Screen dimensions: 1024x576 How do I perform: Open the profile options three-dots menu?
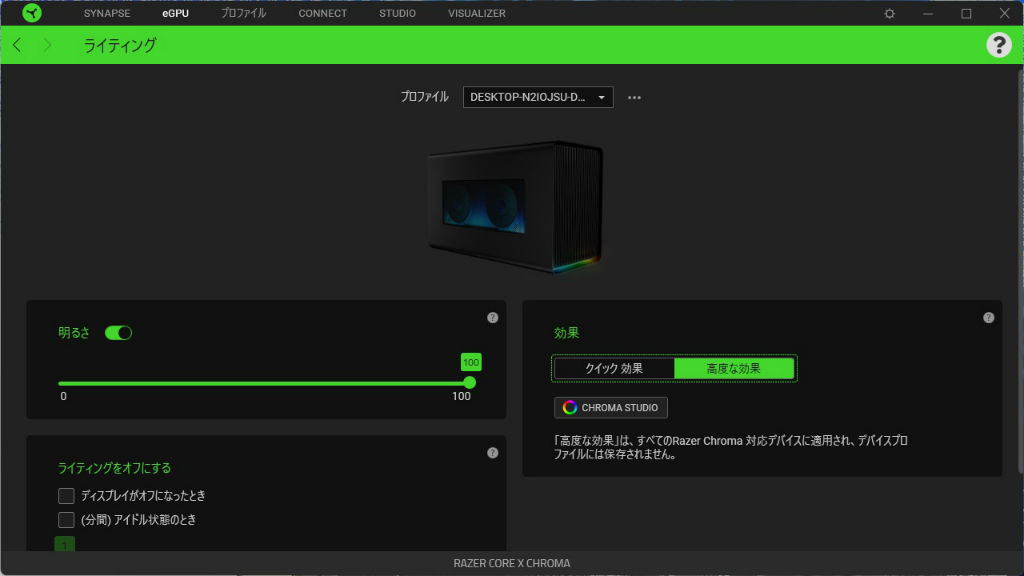click(x=634, y=97)
